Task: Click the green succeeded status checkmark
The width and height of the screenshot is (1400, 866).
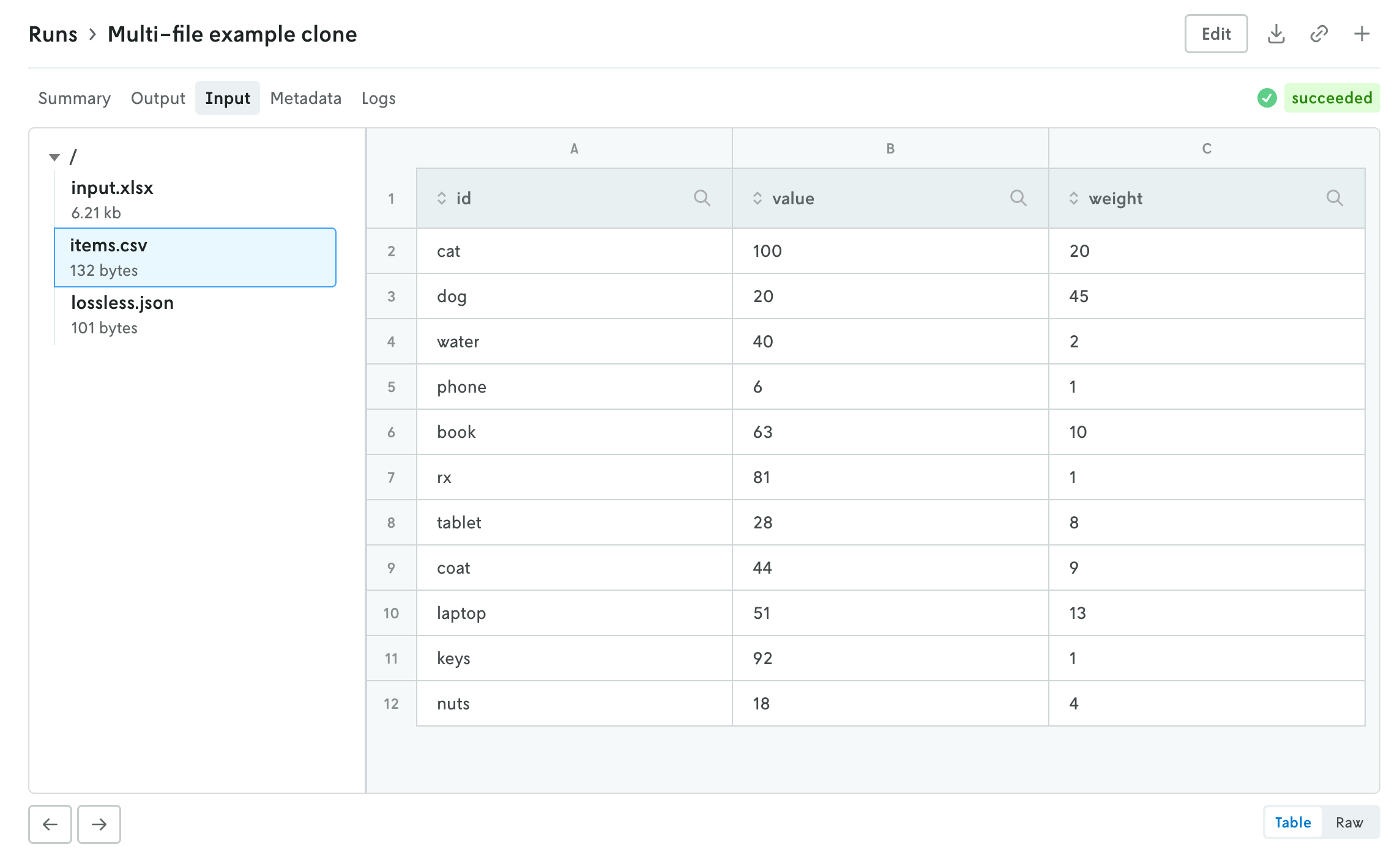Action: coord(1267,98)
